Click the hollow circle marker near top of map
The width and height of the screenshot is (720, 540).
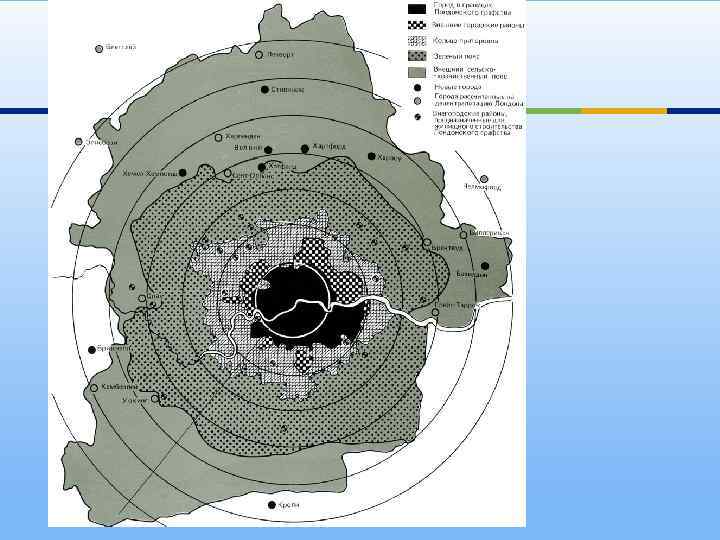pos(259,55)
